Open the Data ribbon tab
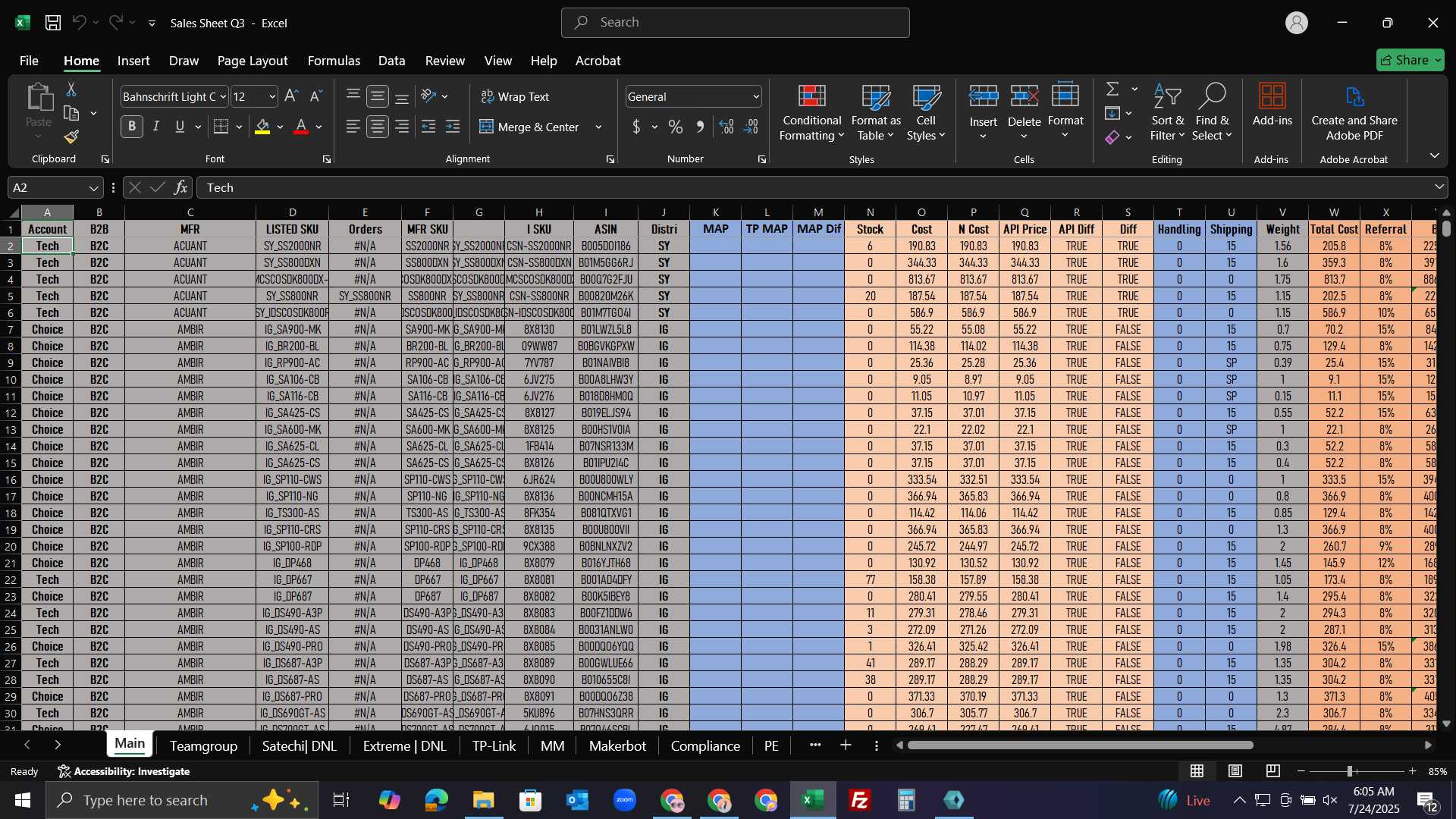Screen dimensions: 1456x819 391,61
